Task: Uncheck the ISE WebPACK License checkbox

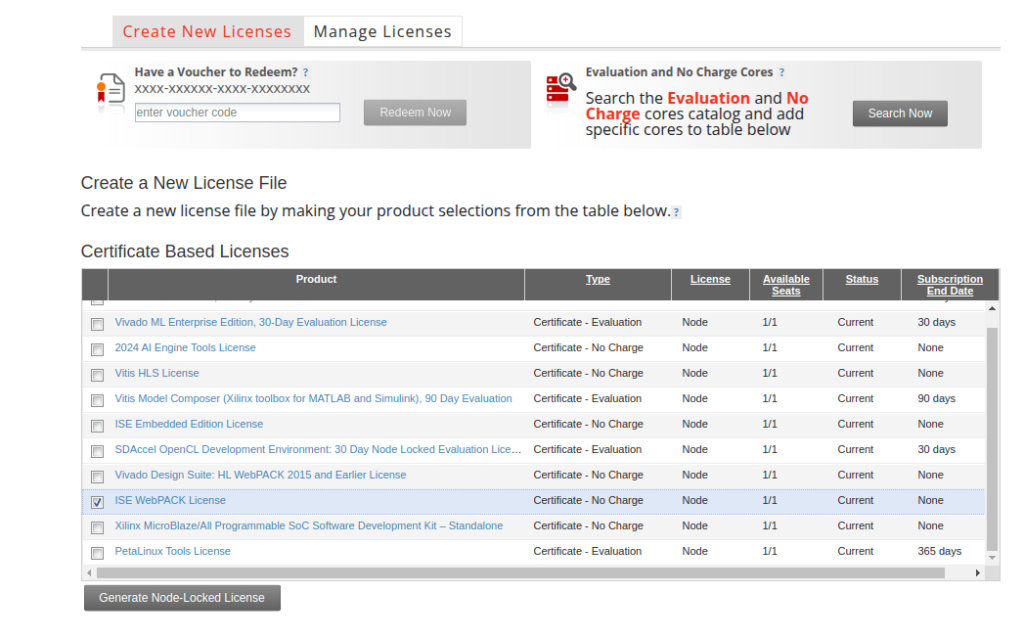Action: pos(97,502)
